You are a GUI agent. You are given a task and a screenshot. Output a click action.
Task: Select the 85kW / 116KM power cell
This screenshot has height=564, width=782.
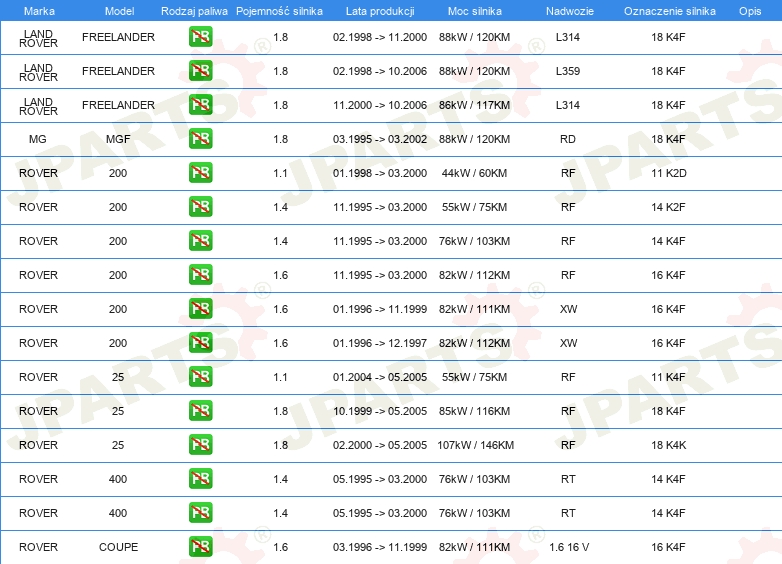474,410
